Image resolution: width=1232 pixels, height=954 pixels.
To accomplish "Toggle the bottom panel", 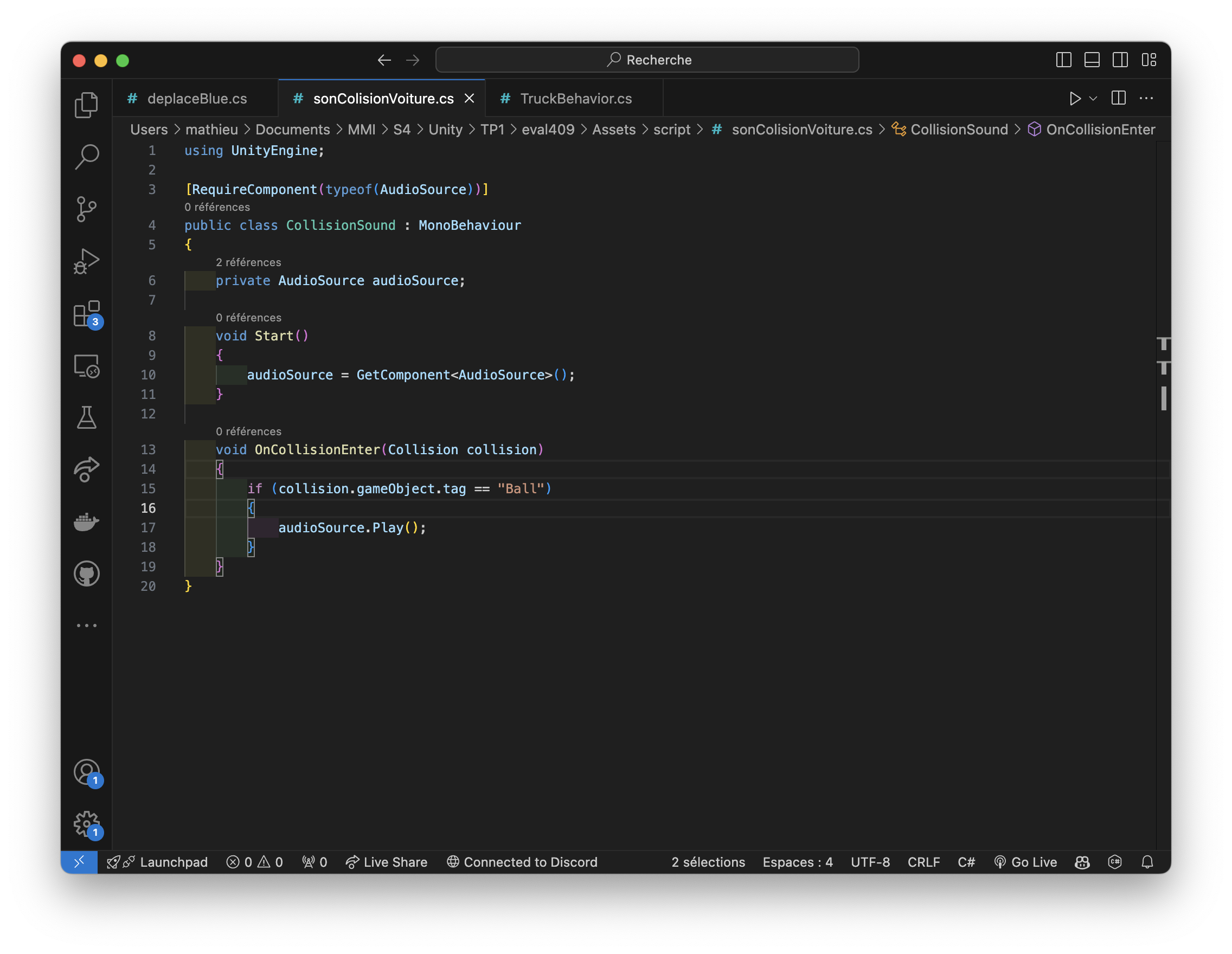I will pyautogui.click(x=1092, y=60).
